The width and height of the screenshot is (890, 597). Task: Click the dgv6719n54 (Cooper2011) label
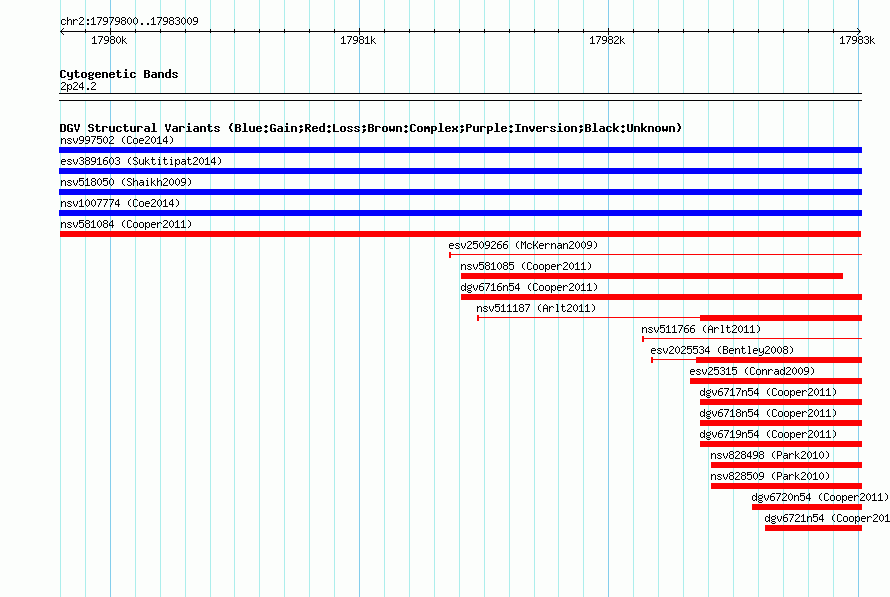tap(768, 434)
